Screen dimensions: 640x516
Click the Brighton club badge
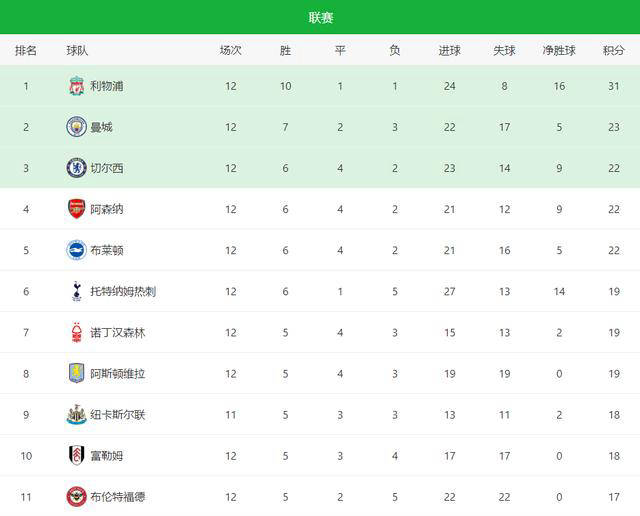pos(76,250)
